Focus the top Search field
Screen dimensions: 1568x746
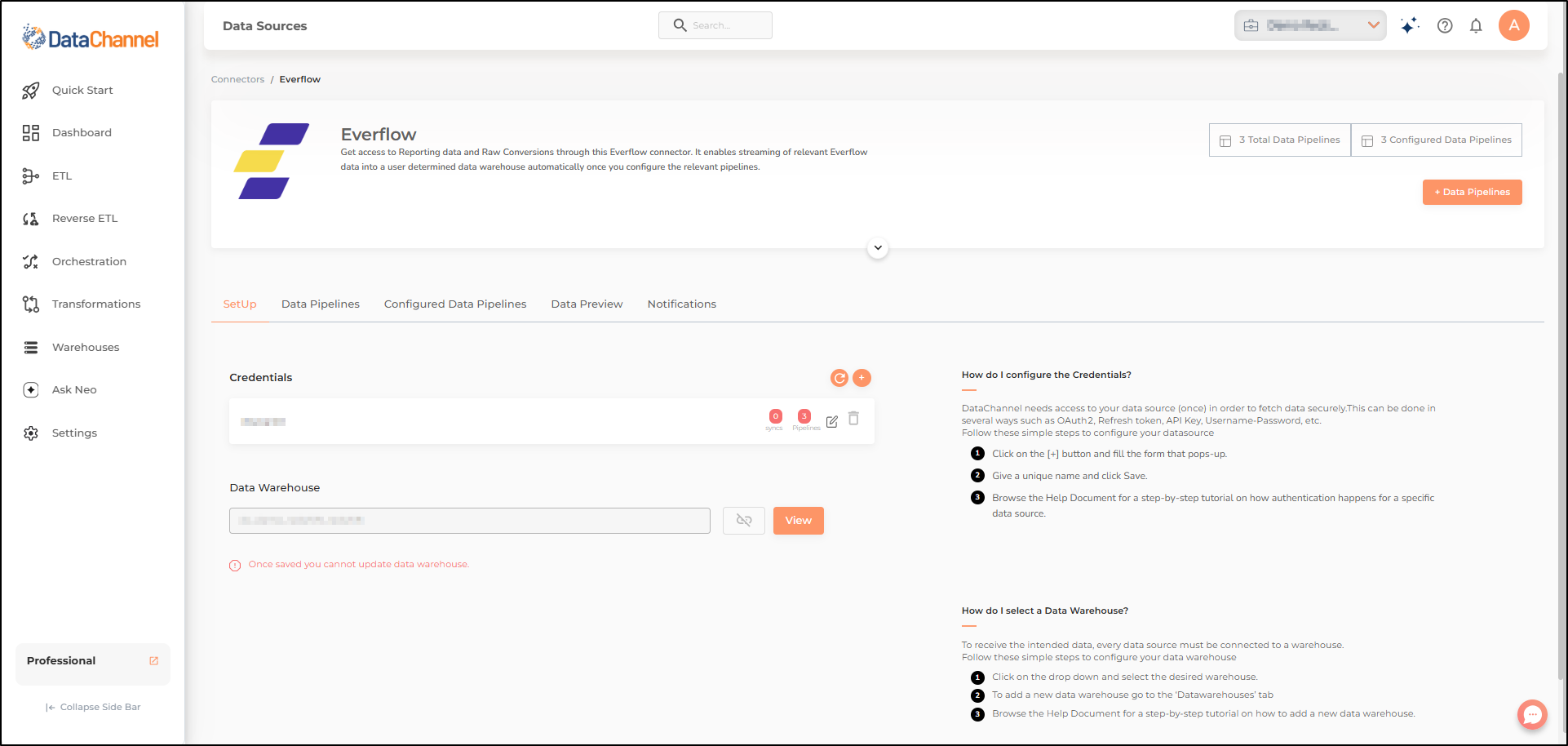tap(715, 25)
